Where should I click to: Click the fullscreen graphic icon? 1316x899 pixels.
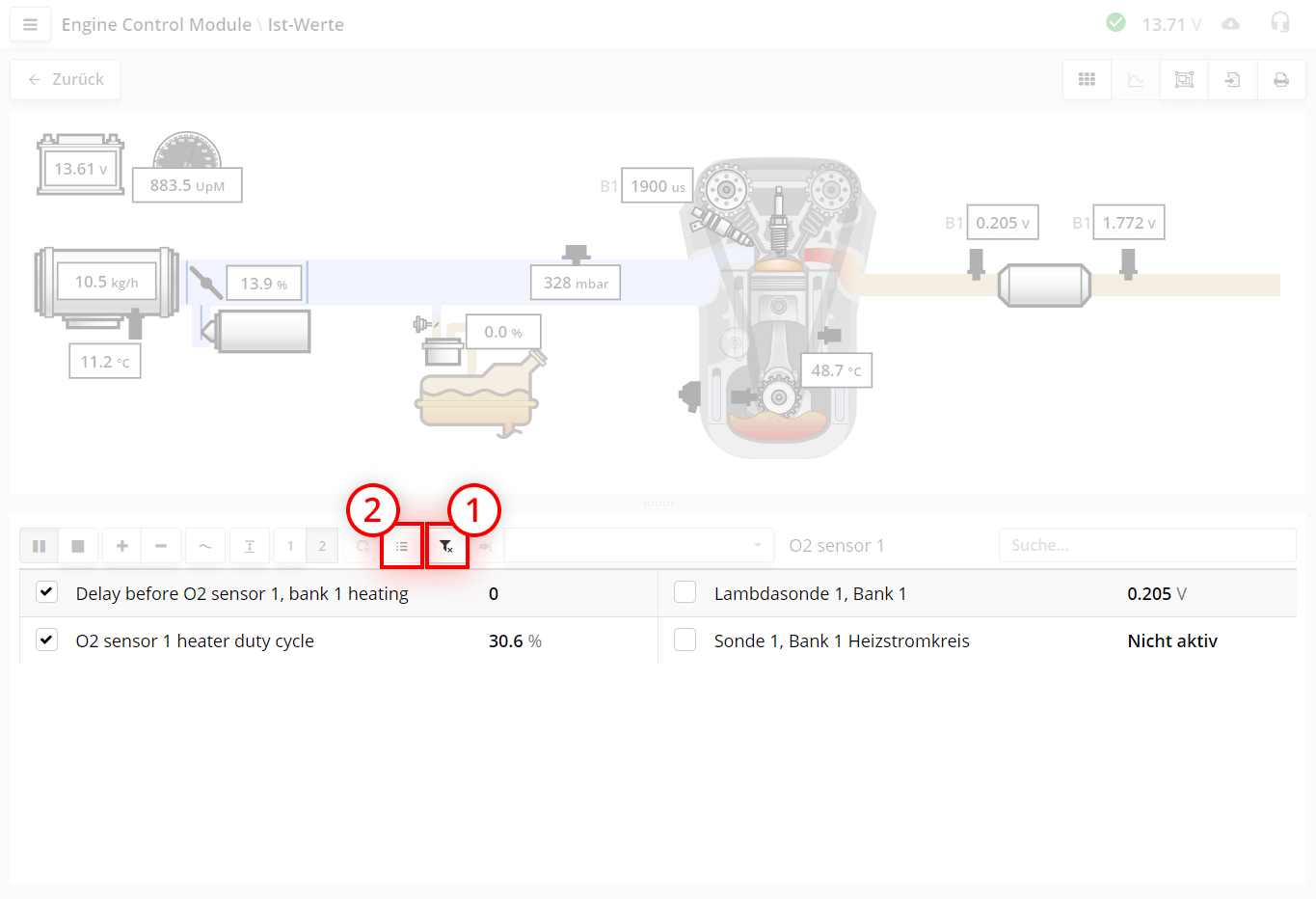[x=1184, y=80]
